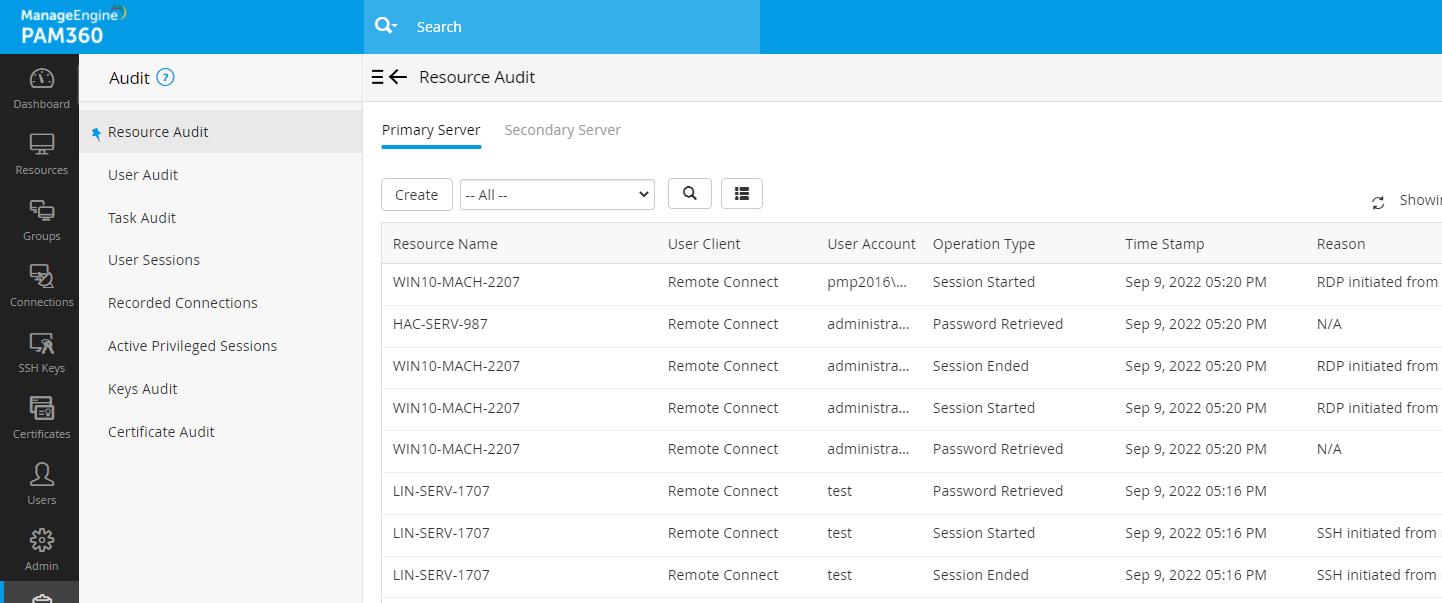The width and height of the screenshot is (1442, 603).
Task: Click the refresh icon above table
Action: (1378, 203)
